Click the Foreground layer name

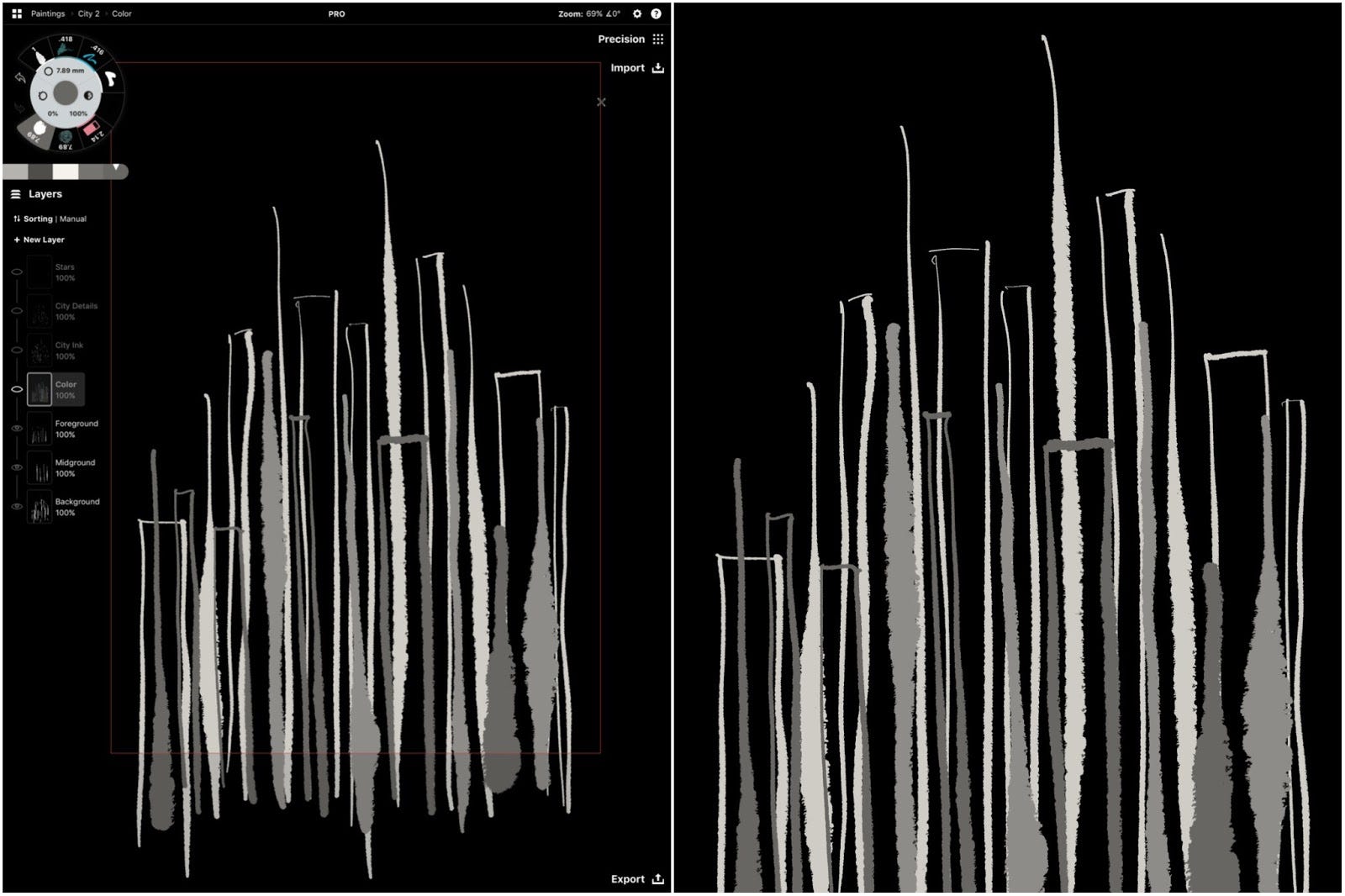pos(76,424)
